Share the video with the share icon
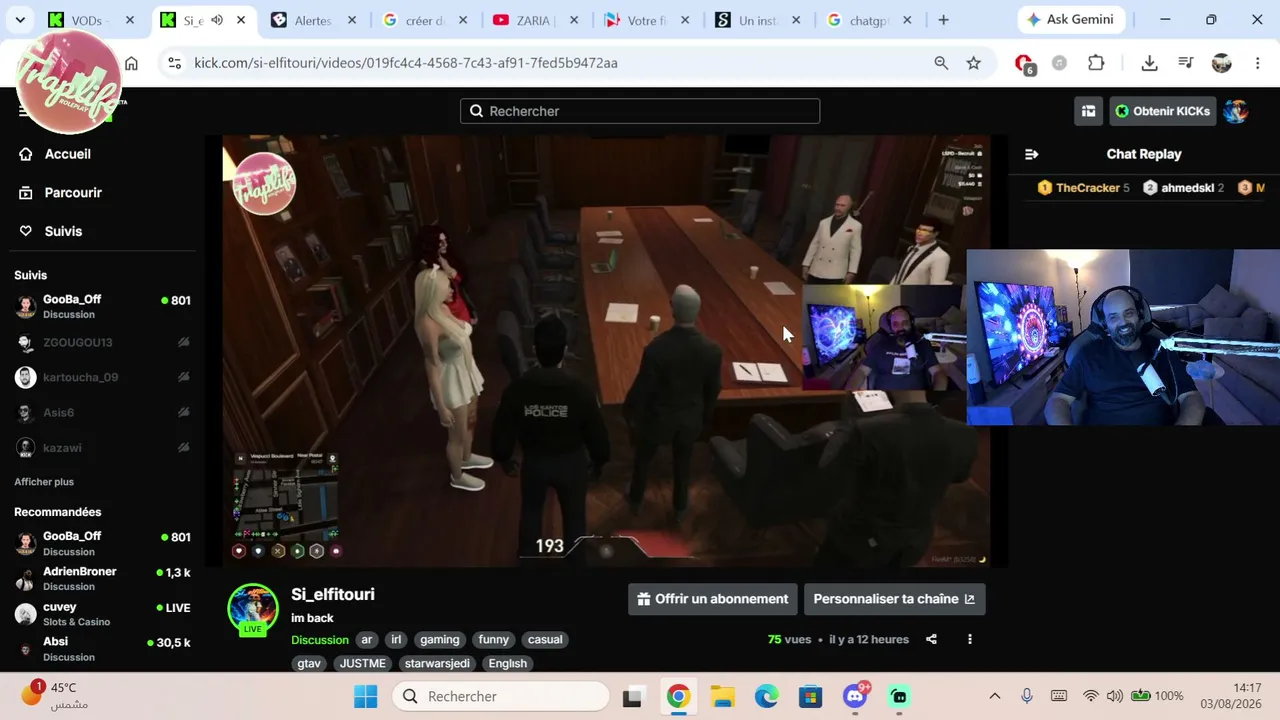This screenshot has height=720, width=1280. pyautogui.click(x=931, y=639)
